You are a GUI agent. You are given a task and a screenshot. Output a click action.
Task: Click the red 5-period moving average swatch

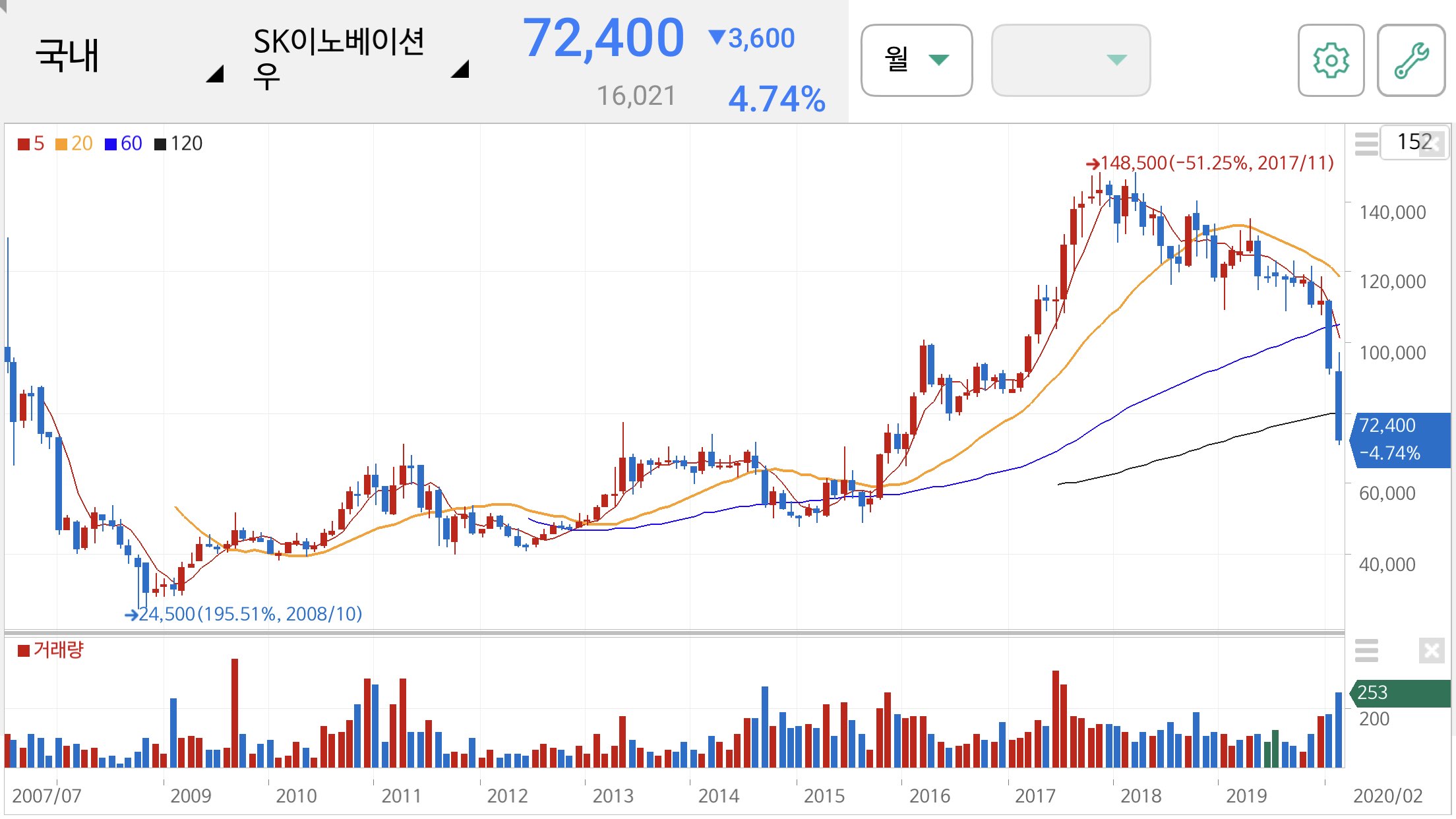coord(24,144)
